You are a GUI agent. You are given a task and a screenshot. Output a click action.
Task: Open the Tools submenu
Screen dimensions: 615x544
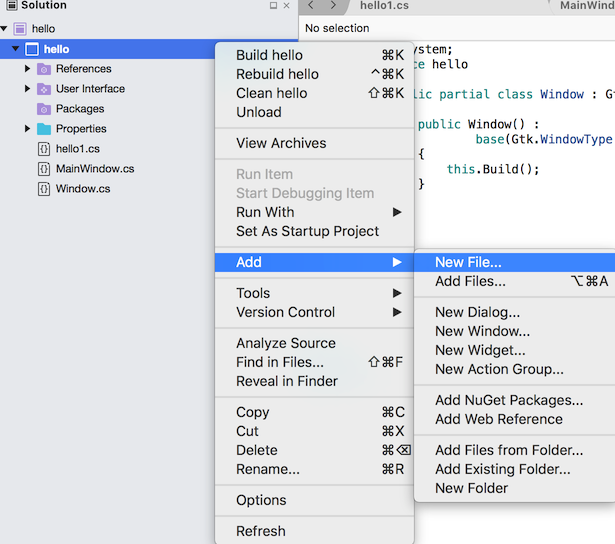click(253, 293)
